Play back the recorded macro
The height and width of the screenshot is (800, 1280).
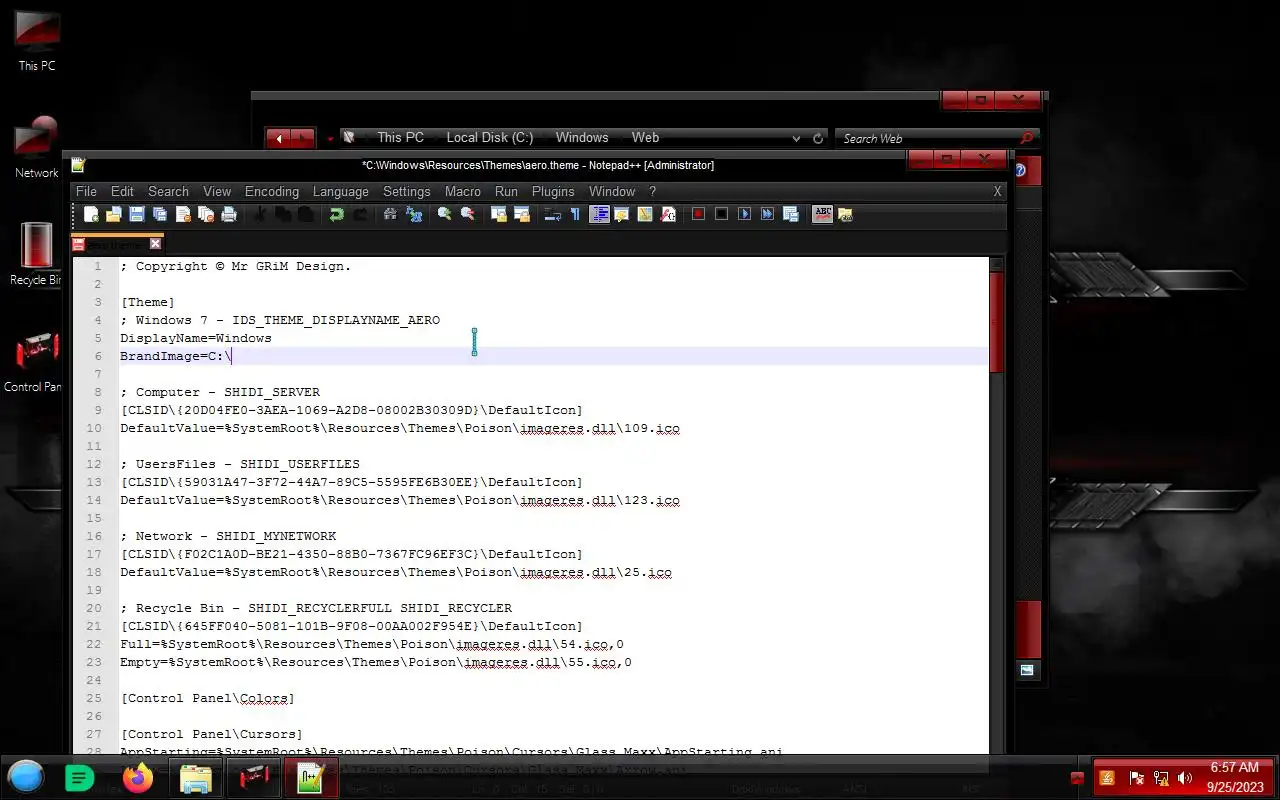(x=745, y=214)
